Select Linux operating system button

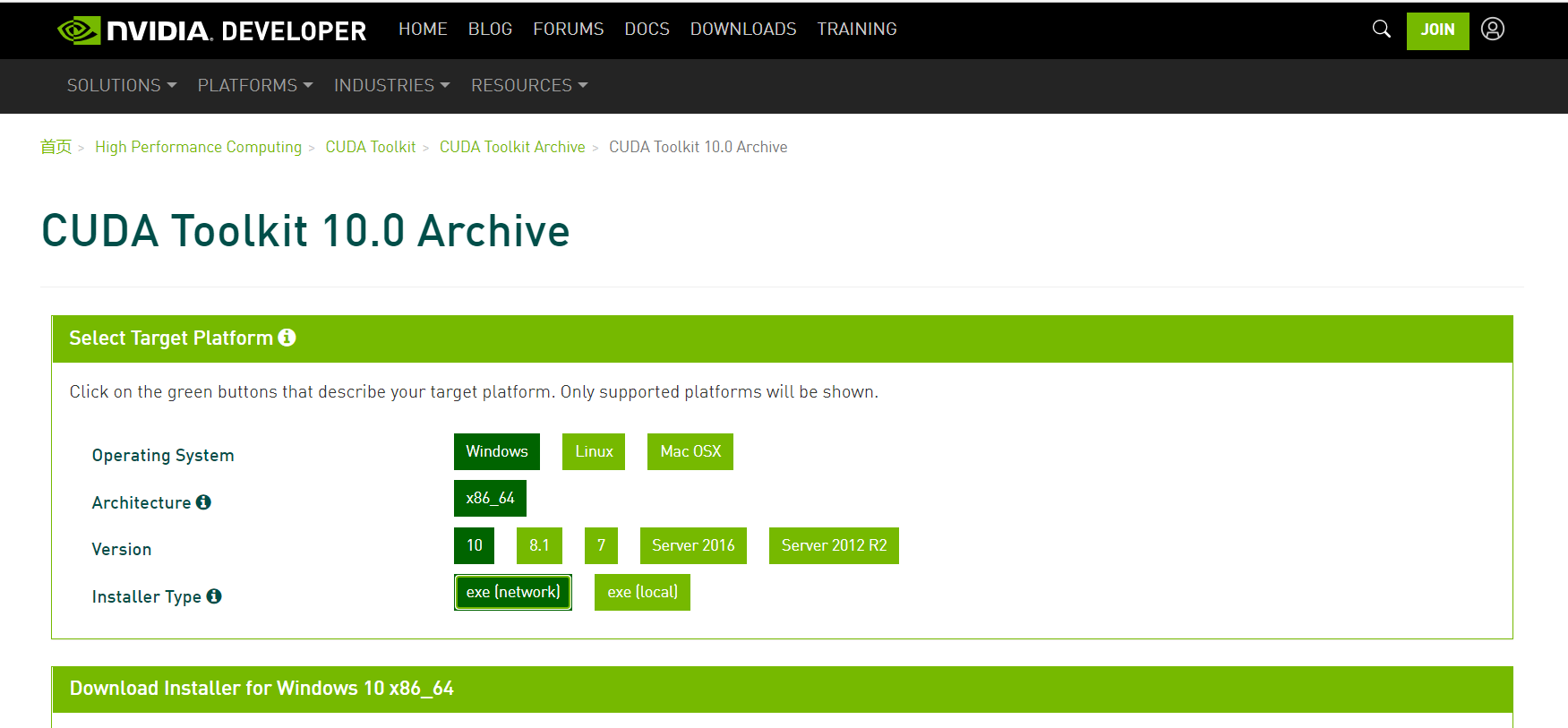click(x=594, y=451)
